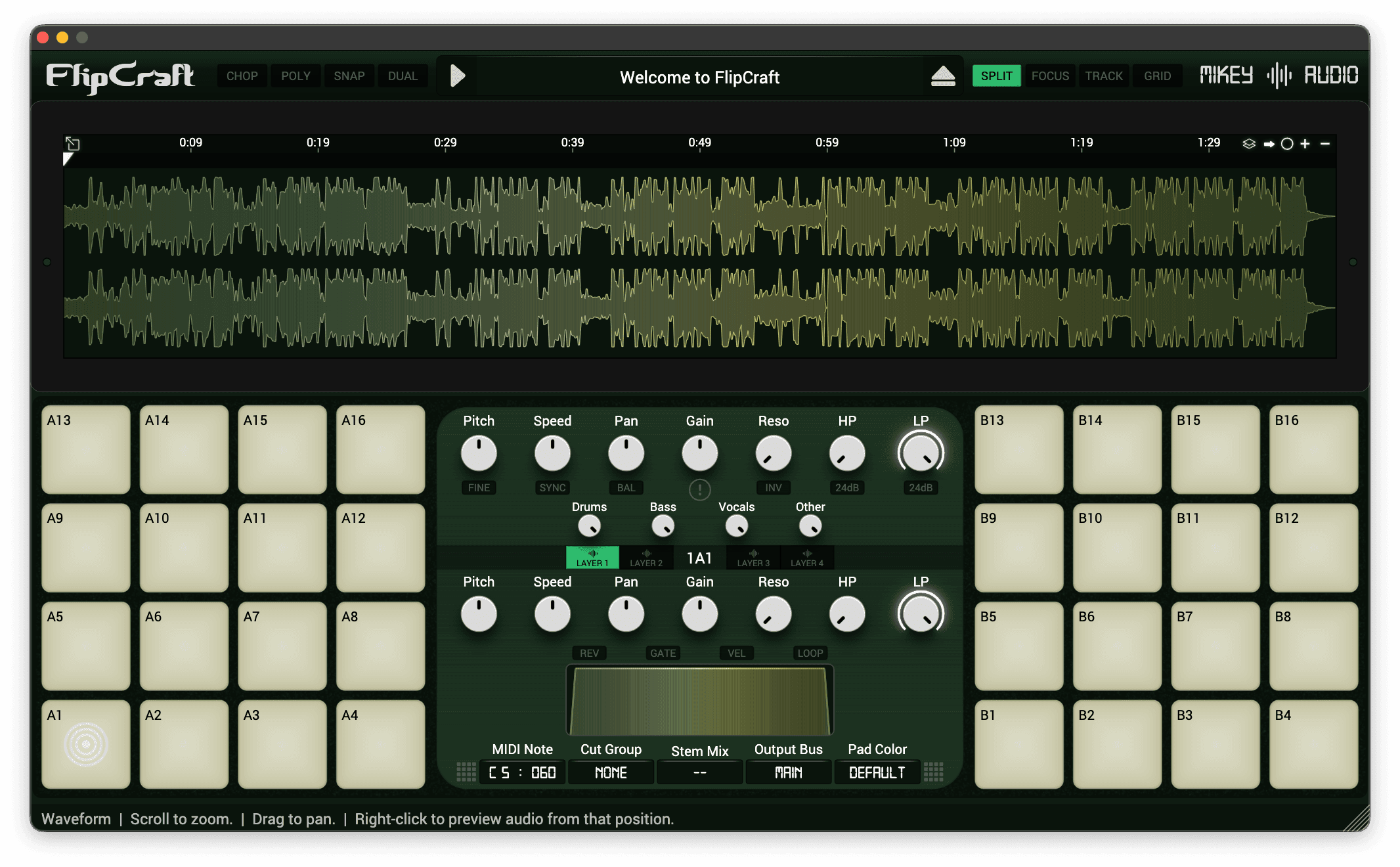
Task: Enable the SNAP toggle
Action: click(349, 76)
